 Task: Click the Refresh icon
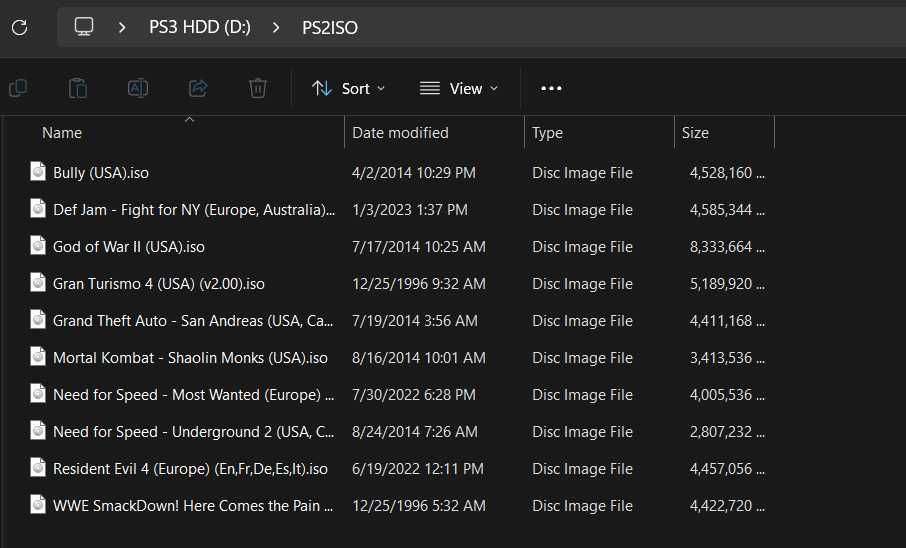(20, 27)
